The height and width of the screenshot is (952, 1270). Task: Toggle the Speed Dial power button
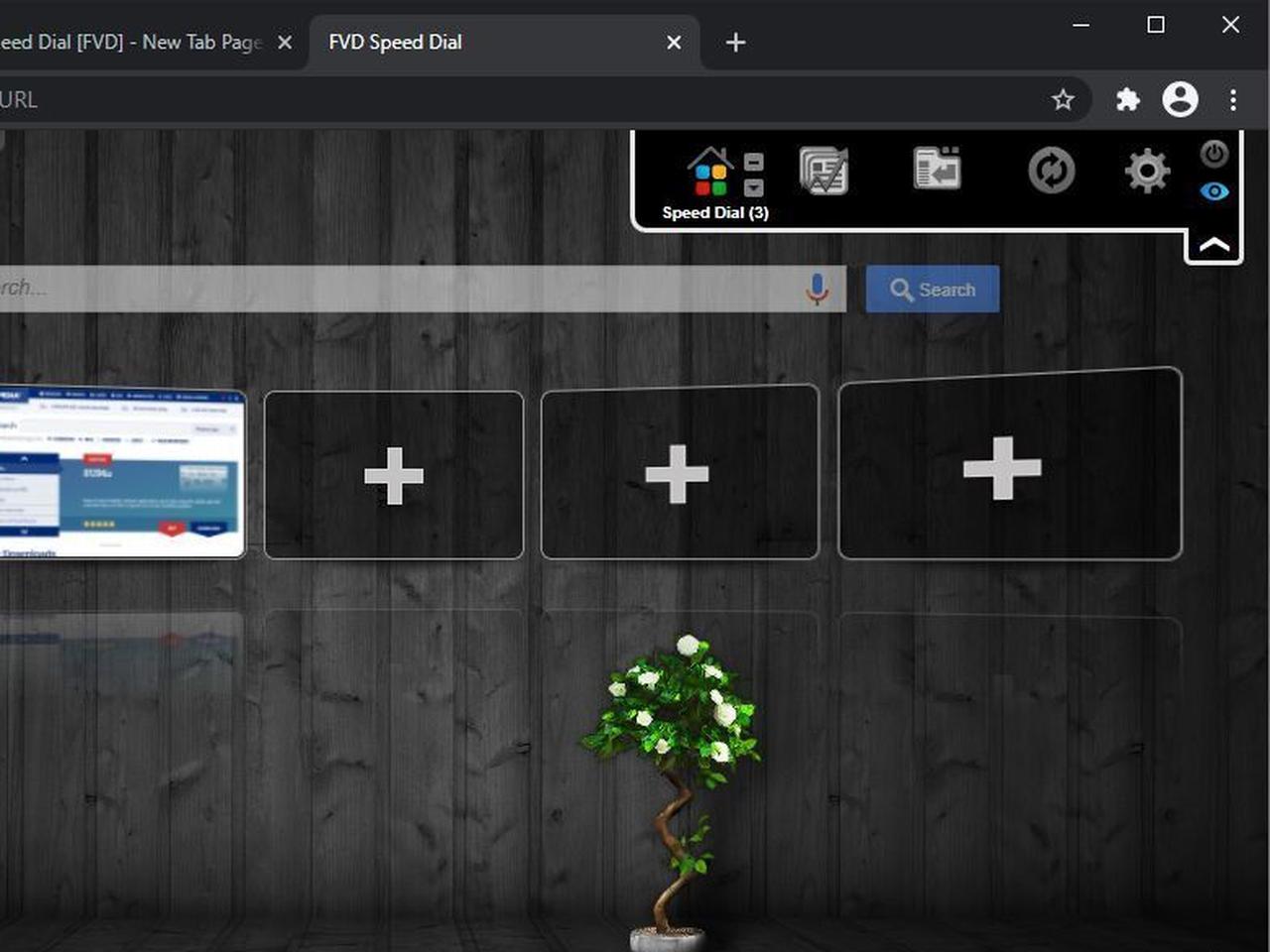(1214, 154)
